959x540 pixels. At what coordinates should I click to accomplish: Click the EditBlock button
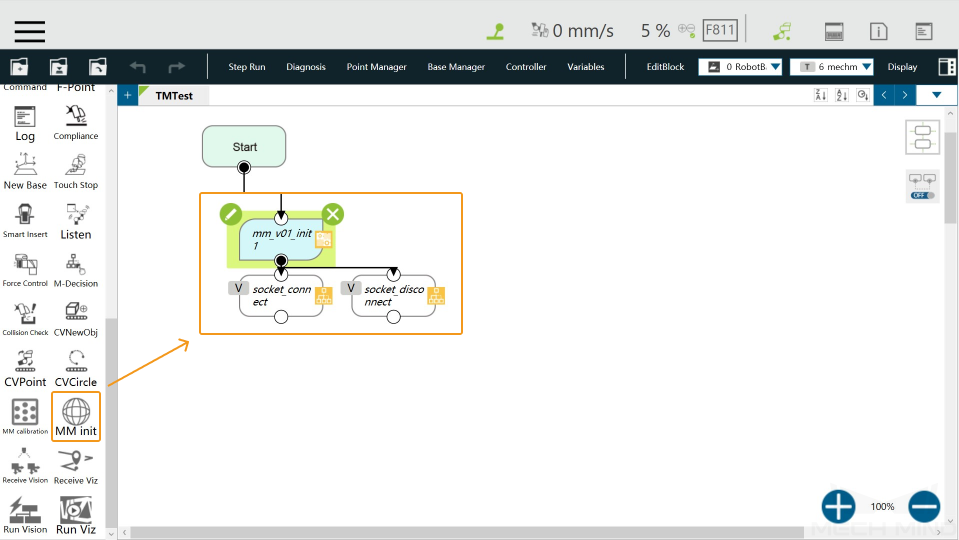[x=665, y=67]
